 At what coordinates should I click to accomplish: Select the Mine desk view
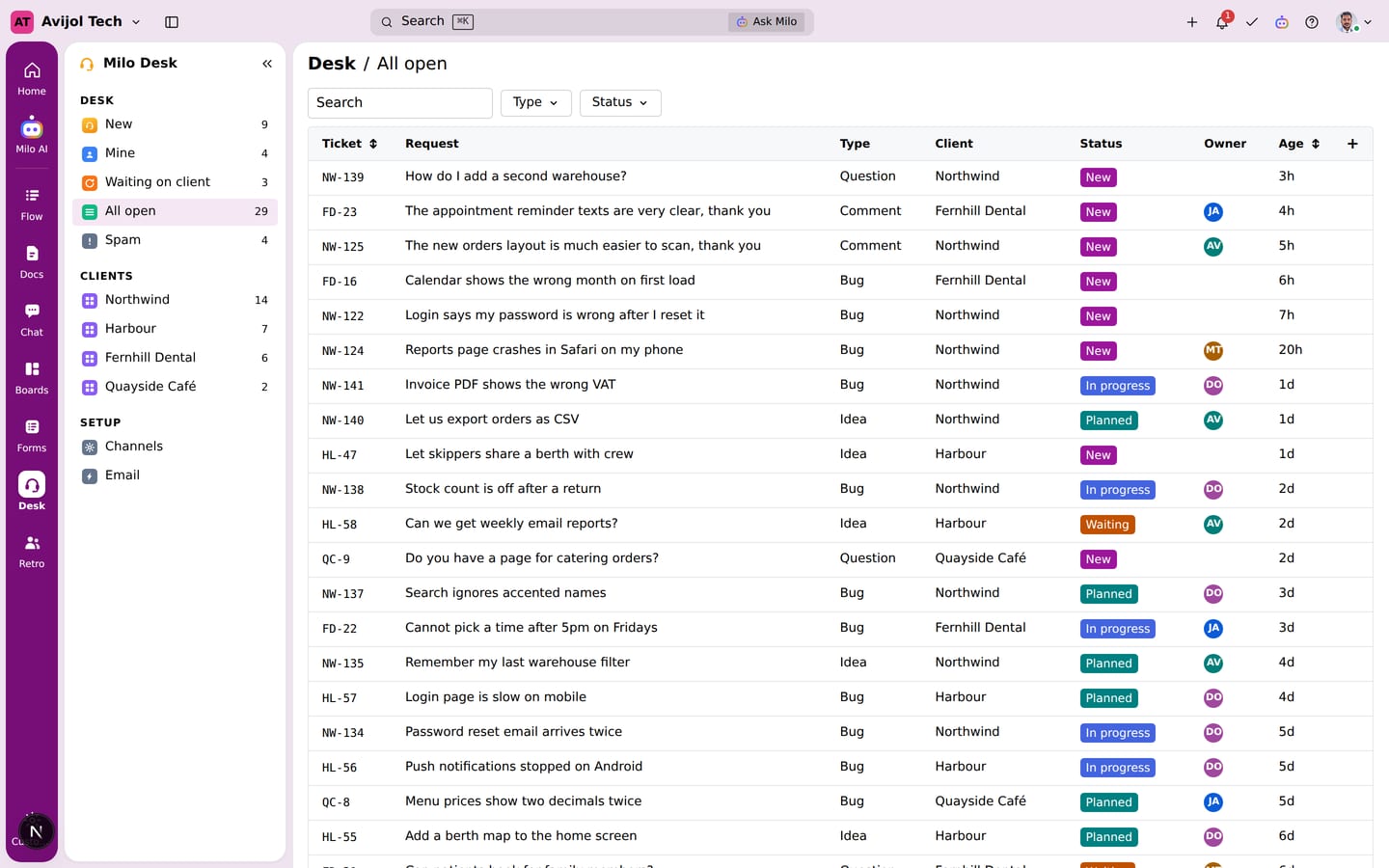pos(175,153)
